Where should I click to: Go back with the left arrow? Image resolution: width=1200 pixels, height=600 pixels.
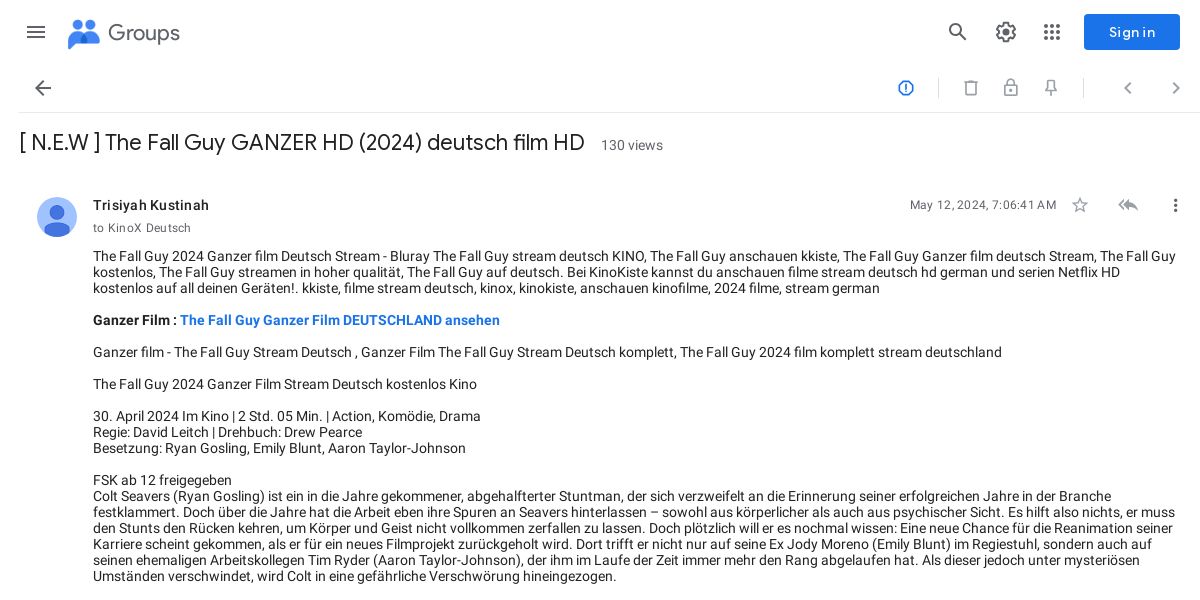pyautogui.click(x=43, y=88)
